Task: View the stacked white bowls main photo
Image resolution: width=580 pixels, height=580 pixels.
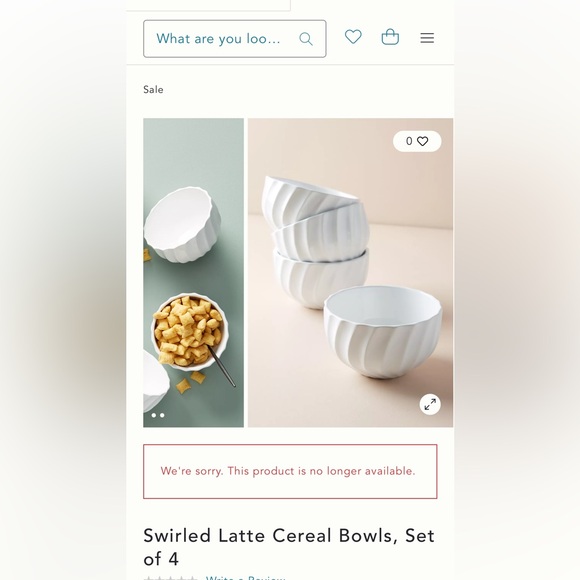Action: pos(350,273)
